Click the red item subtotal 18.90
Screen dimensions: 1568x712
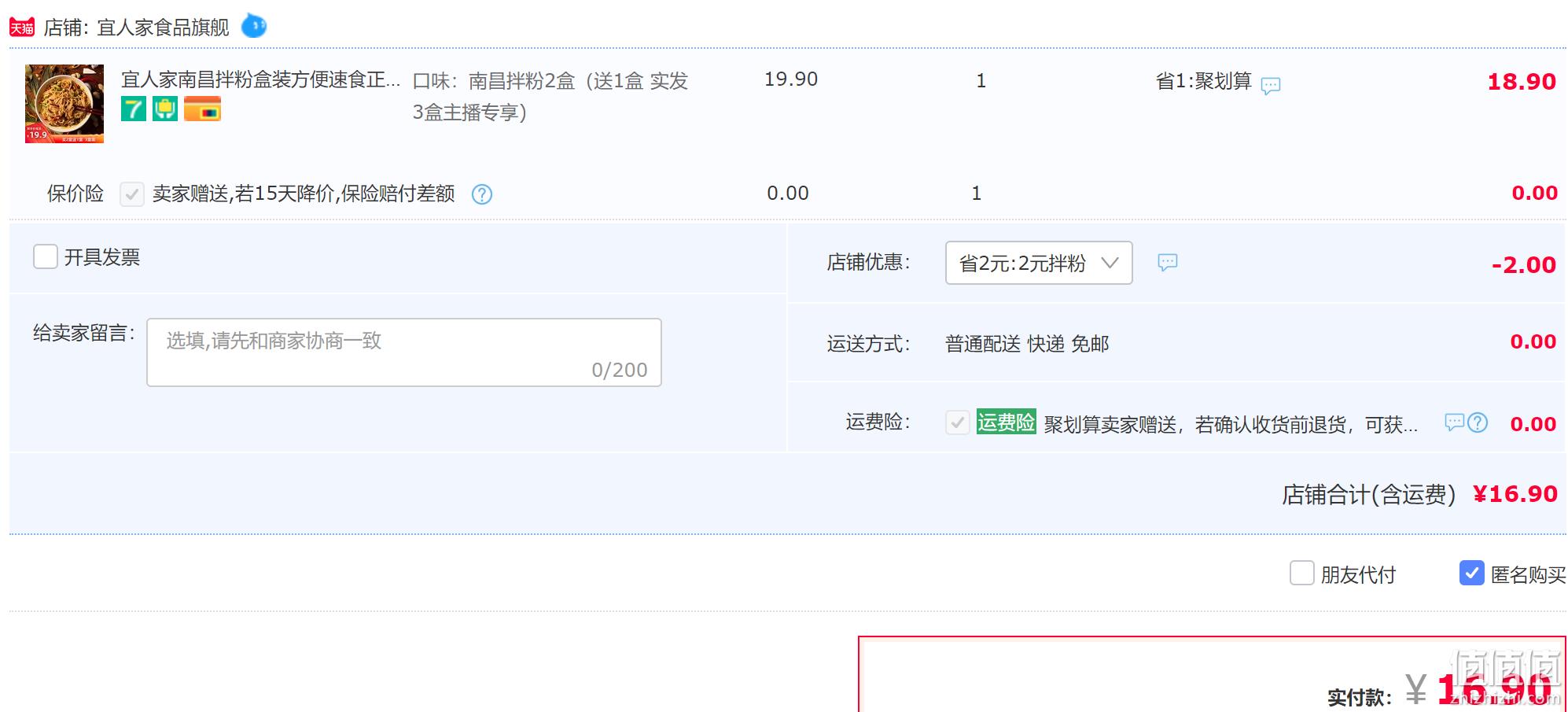pos(1522,82)
